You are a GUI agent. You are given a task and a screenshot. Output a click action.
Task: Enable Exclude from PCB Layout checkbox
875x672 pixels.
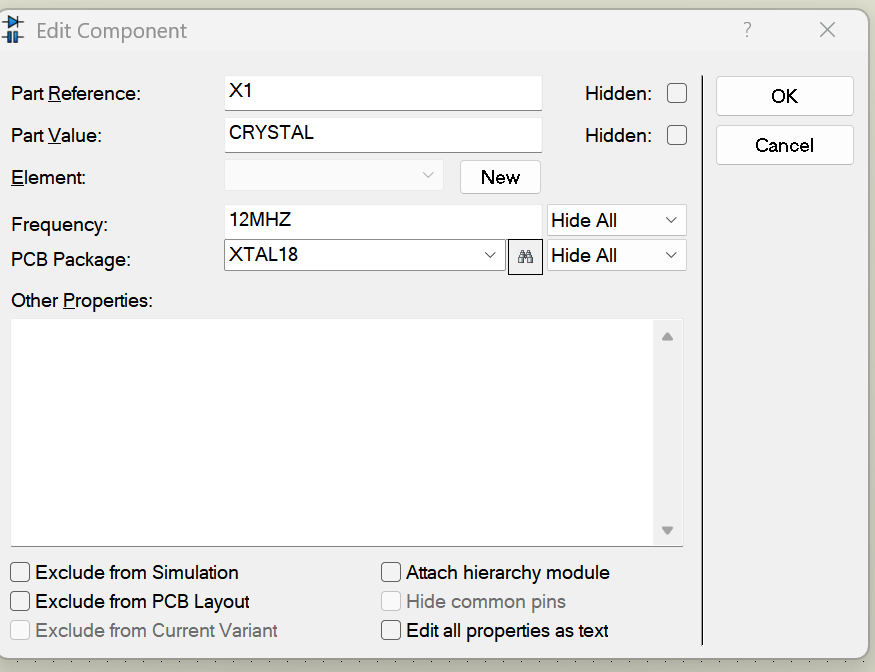[x=20, y=602]
